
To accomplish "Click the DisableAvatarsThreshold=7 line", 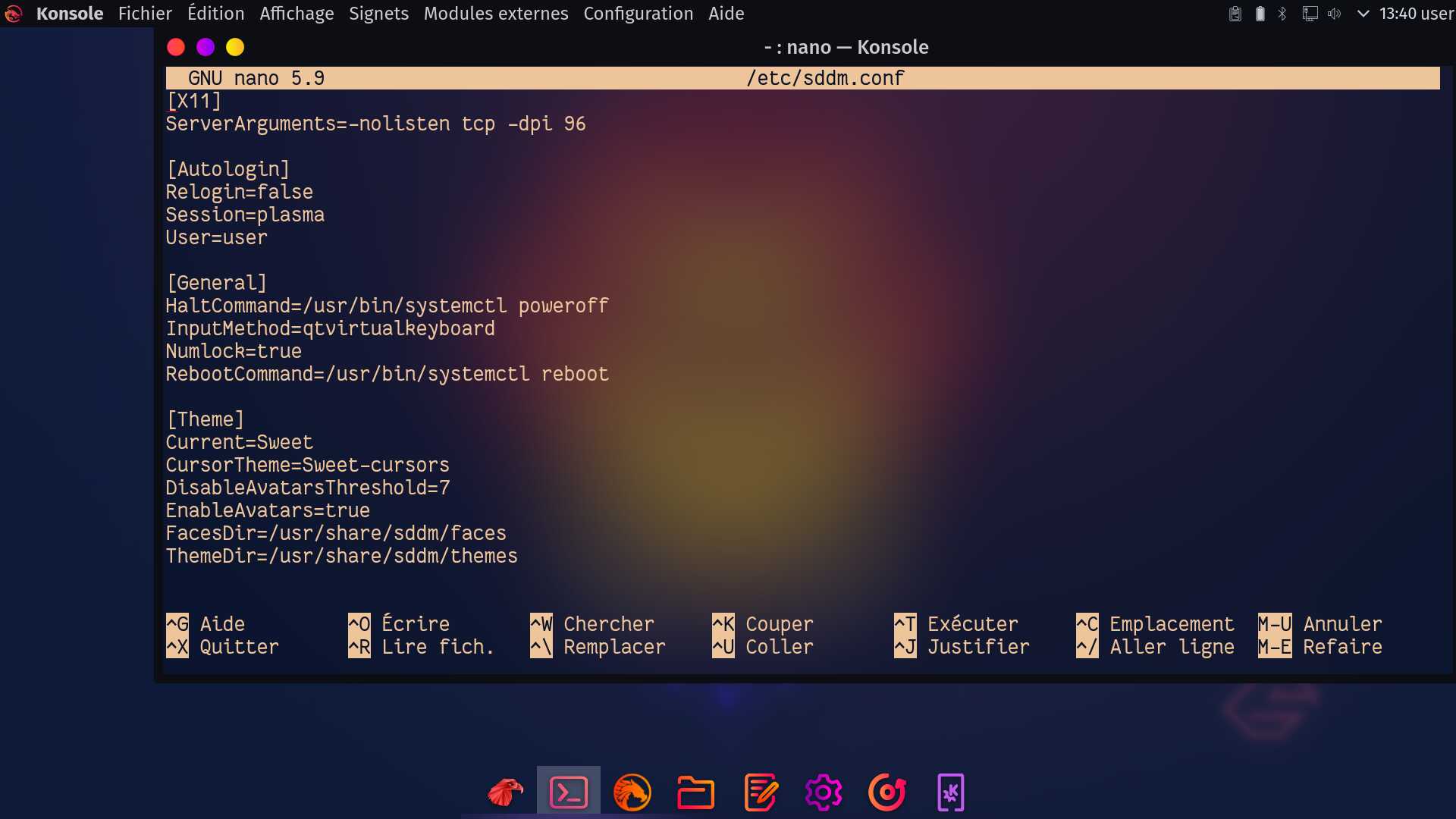I will coord(308,488).
